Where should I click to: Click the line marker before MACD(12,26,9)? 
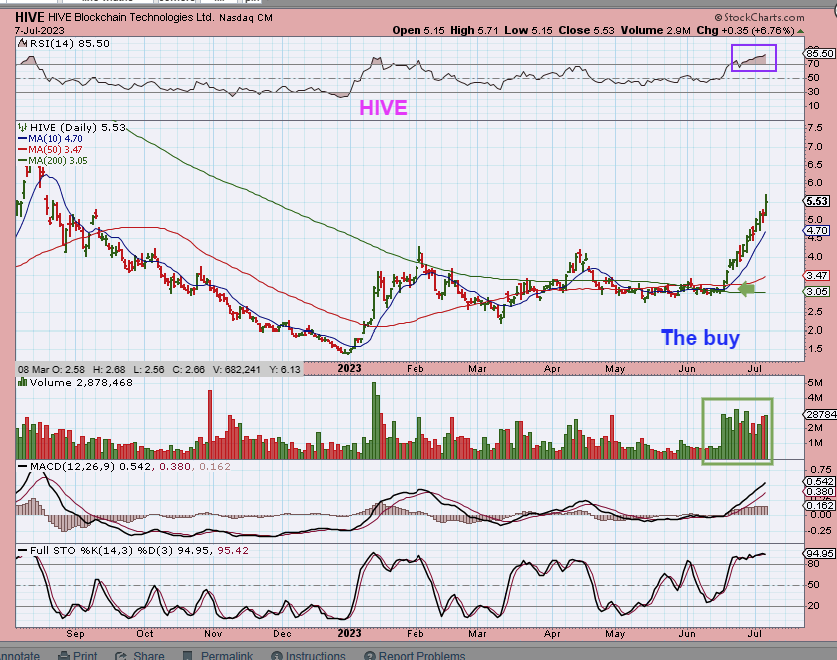(22, 466)
